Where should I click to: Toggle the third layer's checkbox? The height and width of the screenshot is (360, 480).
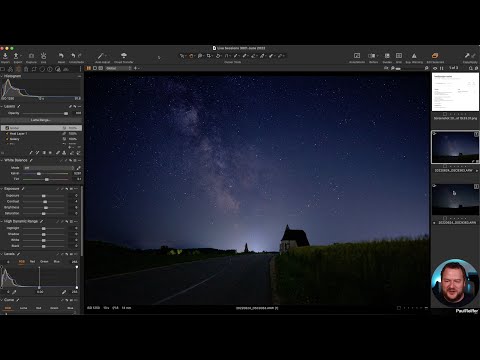pos(7,139)
